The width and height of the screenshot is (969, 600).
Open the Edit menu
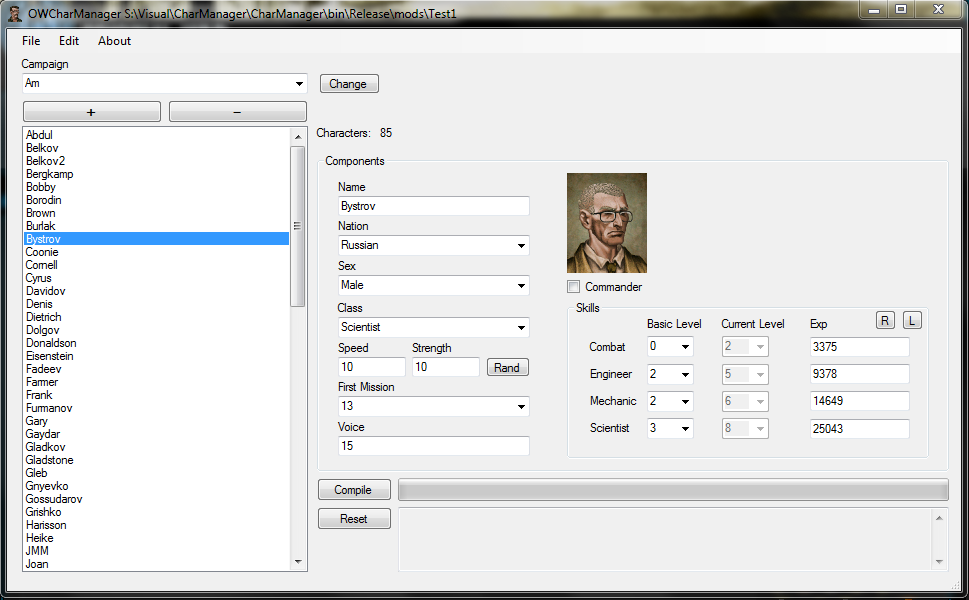coord(69,41)
